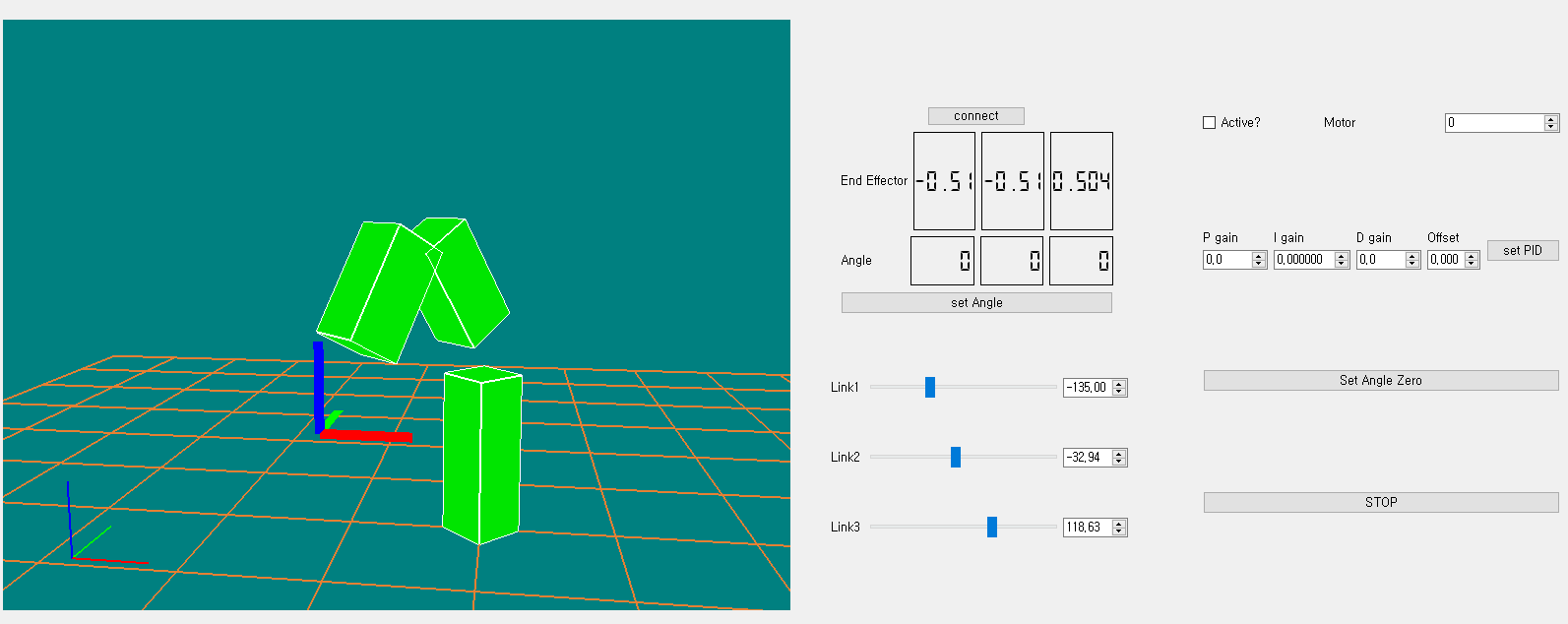Click the first Angle LCD display
Image resolution: width=1568 pixels, height=624 pixels.
tap(942, 261)
